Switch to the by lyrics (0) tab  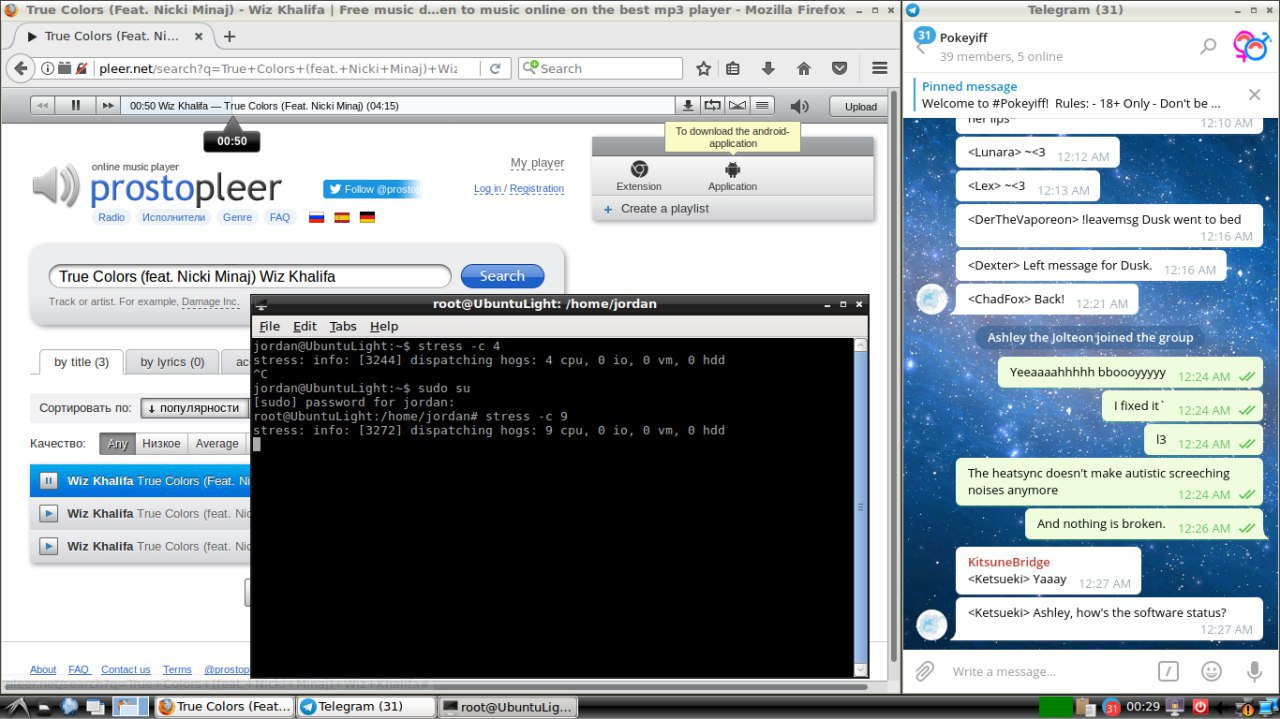point(172,362)
